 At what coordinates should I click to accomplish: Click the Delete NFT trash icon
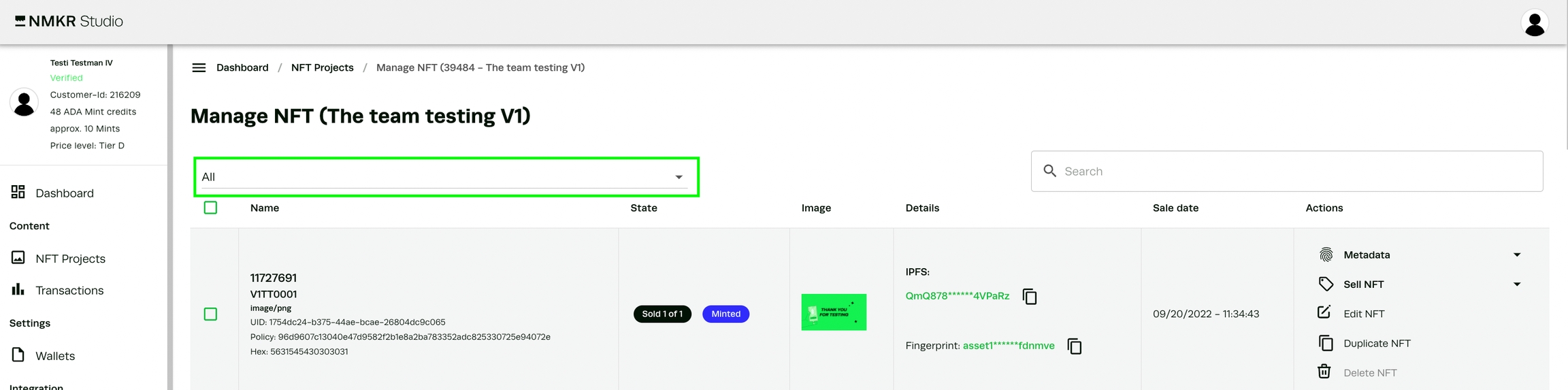[1324, 372]
